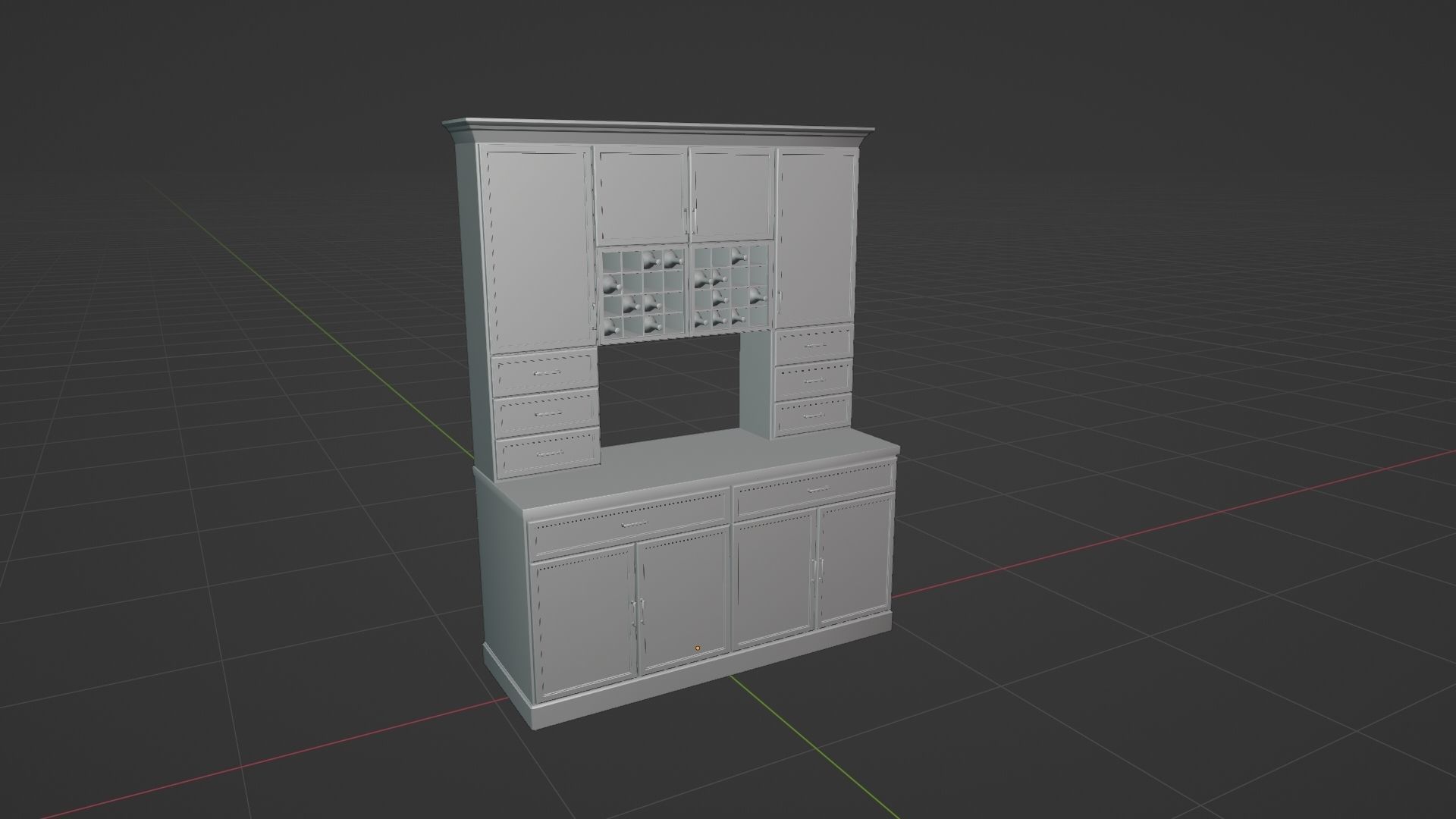This screenshot has height=819, width=1456.
Task: Click the orange object origin dot
Action: point(698,648)
